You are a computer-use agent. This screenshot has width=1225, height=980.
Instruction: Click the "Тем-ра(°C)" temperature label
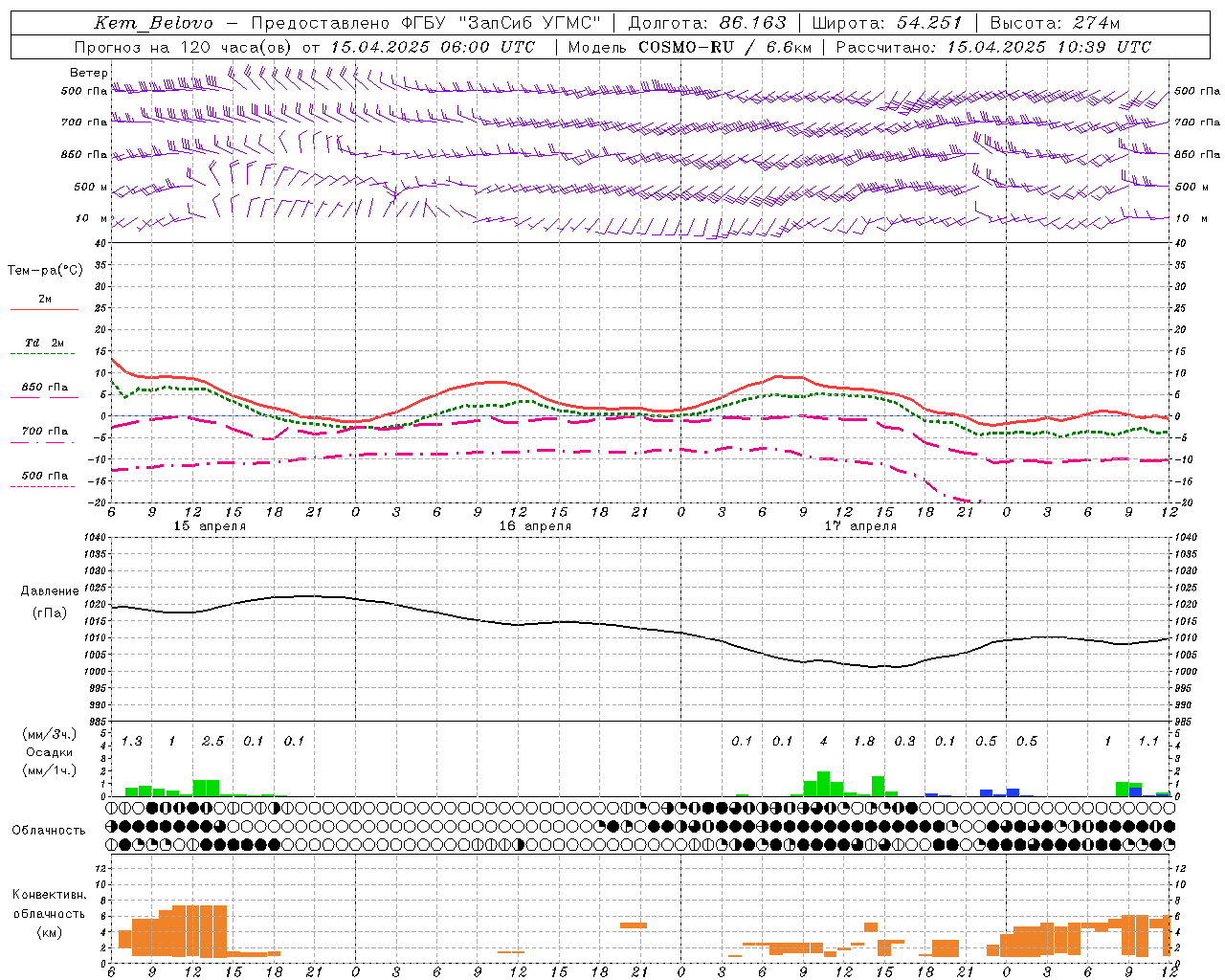[45, 271]
